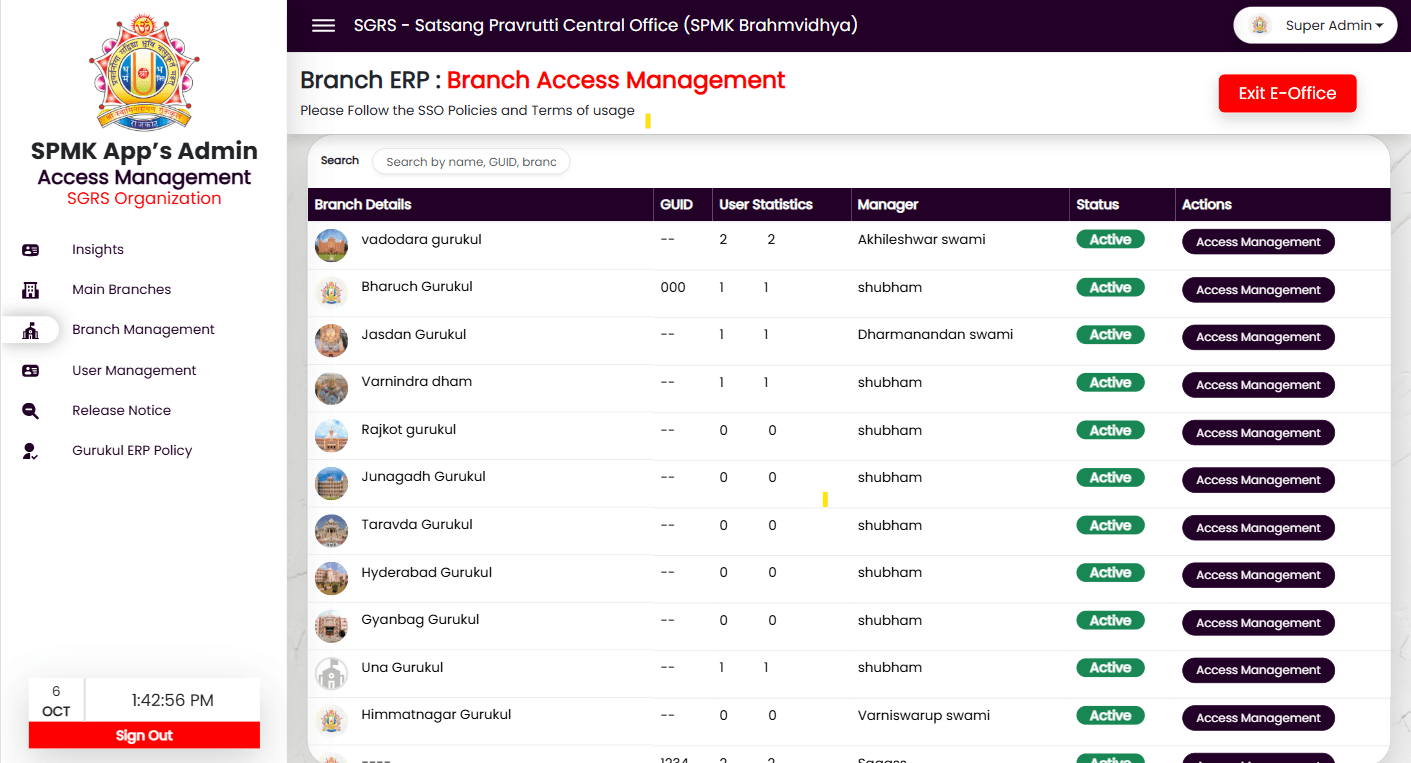Click the Main Branches building icon
The width and height of the screenshot is (1411, 763).
coord(30,290)
